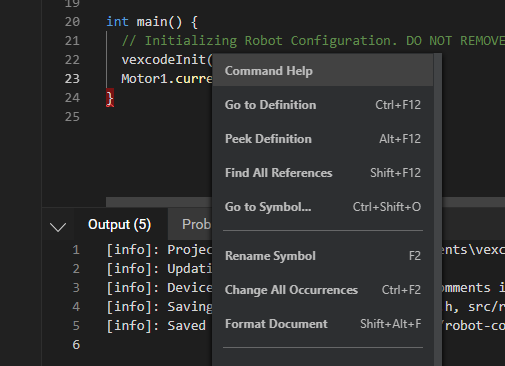Click Find All References option
This screenshot has height=366, width=505.
[x=323, y=173]
